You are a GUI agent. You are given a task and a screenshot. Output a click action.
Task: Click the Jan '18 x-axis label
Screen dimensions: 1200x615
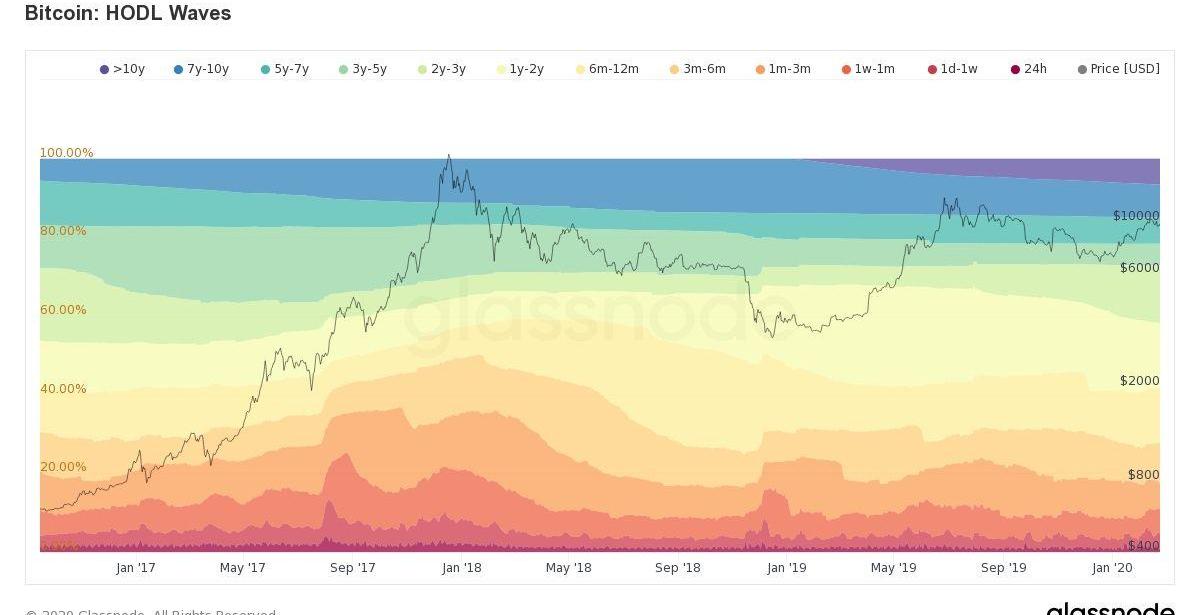click(x=461, y=568)
